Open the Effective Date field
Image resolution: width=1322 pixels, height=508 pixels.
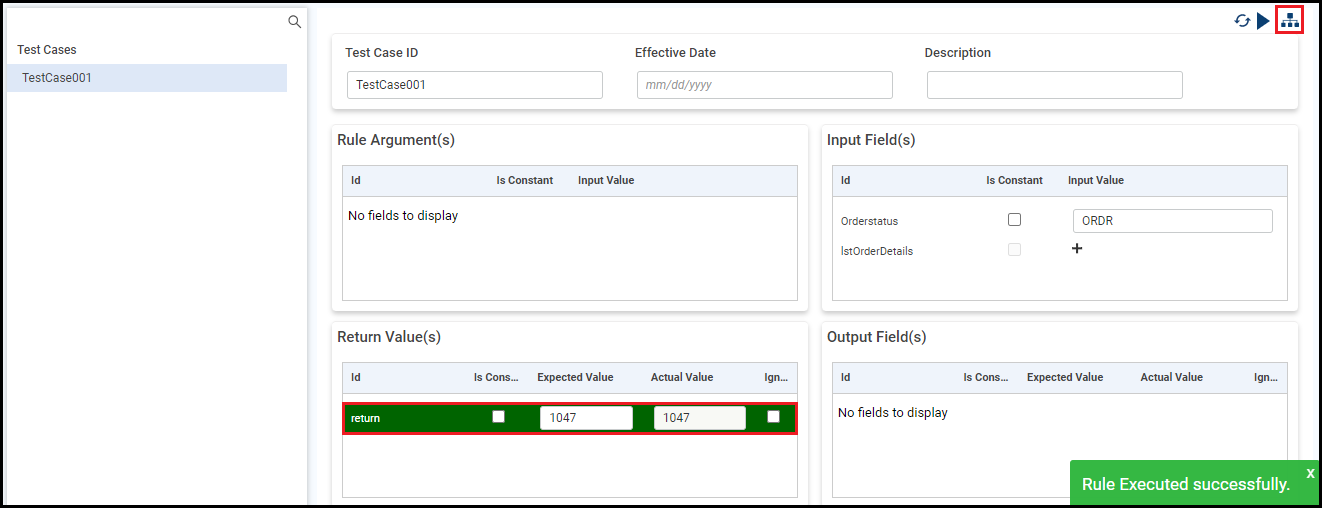[764, 85]
